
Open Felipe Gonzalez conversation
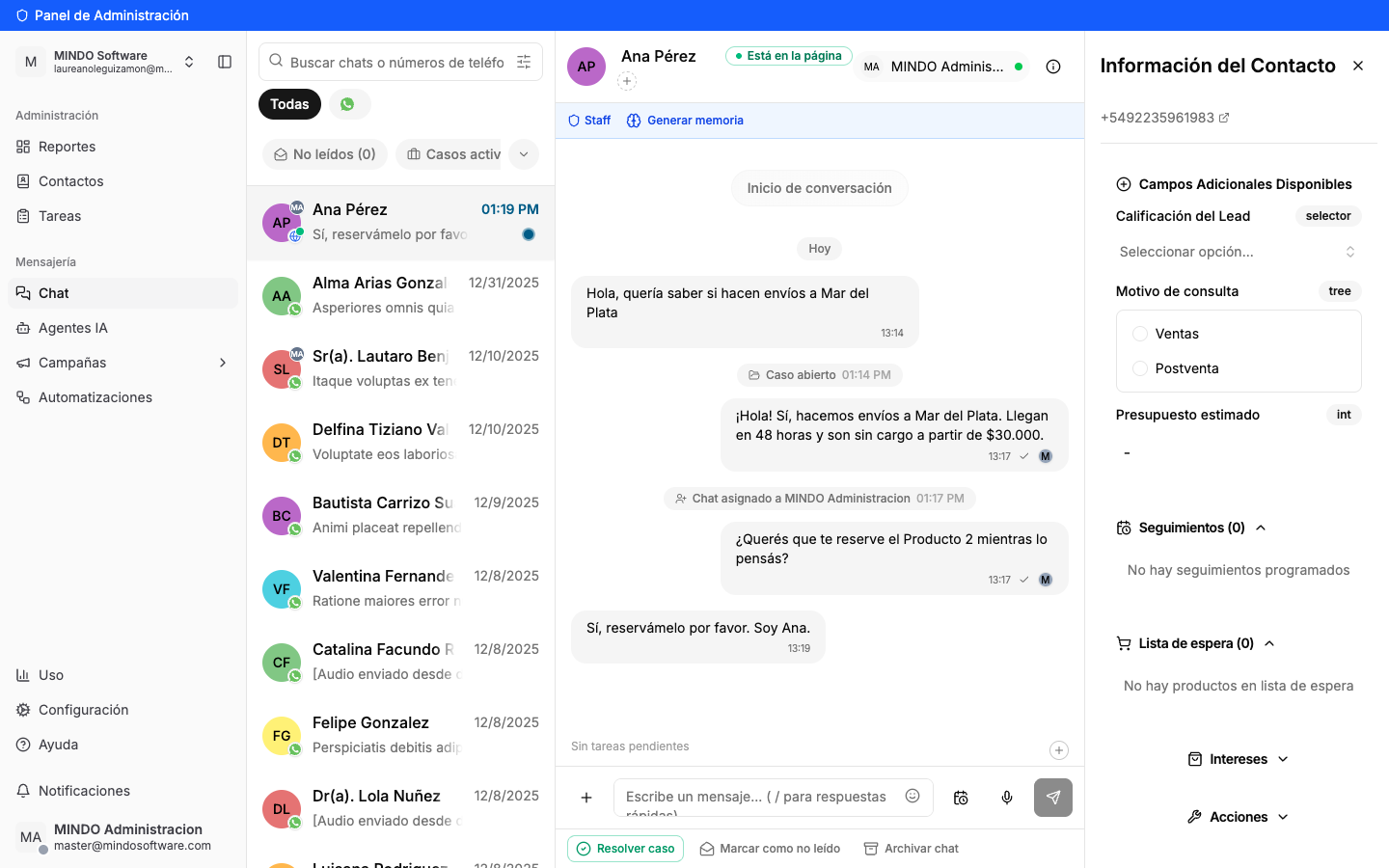[x=401, y=736]
